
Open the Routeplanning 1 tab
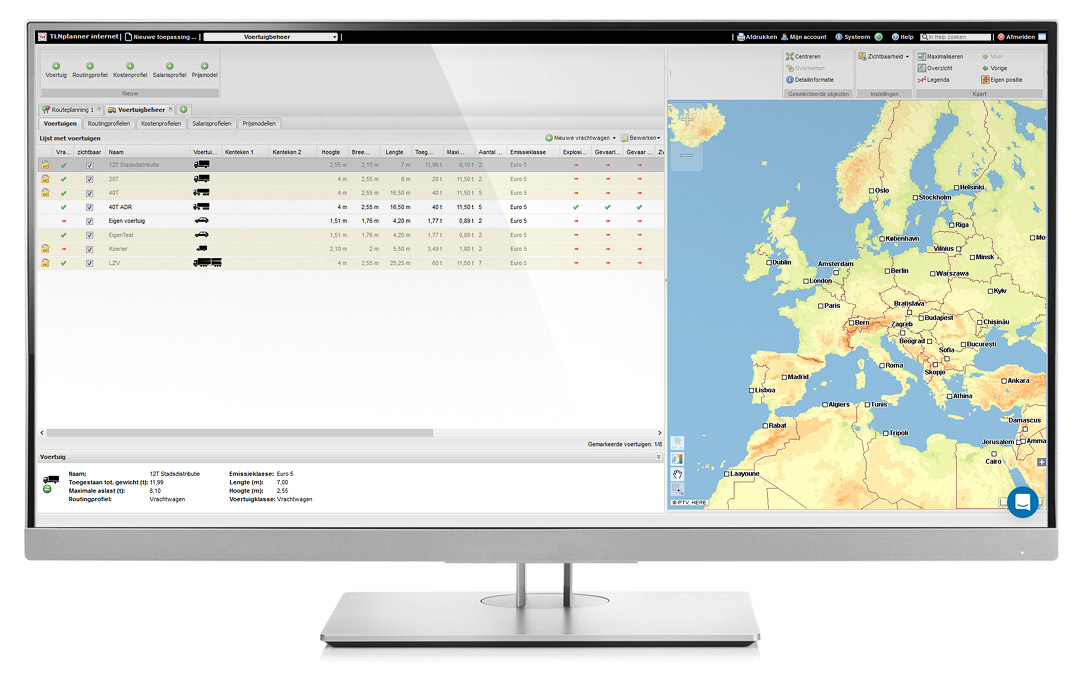coord(69,109)
